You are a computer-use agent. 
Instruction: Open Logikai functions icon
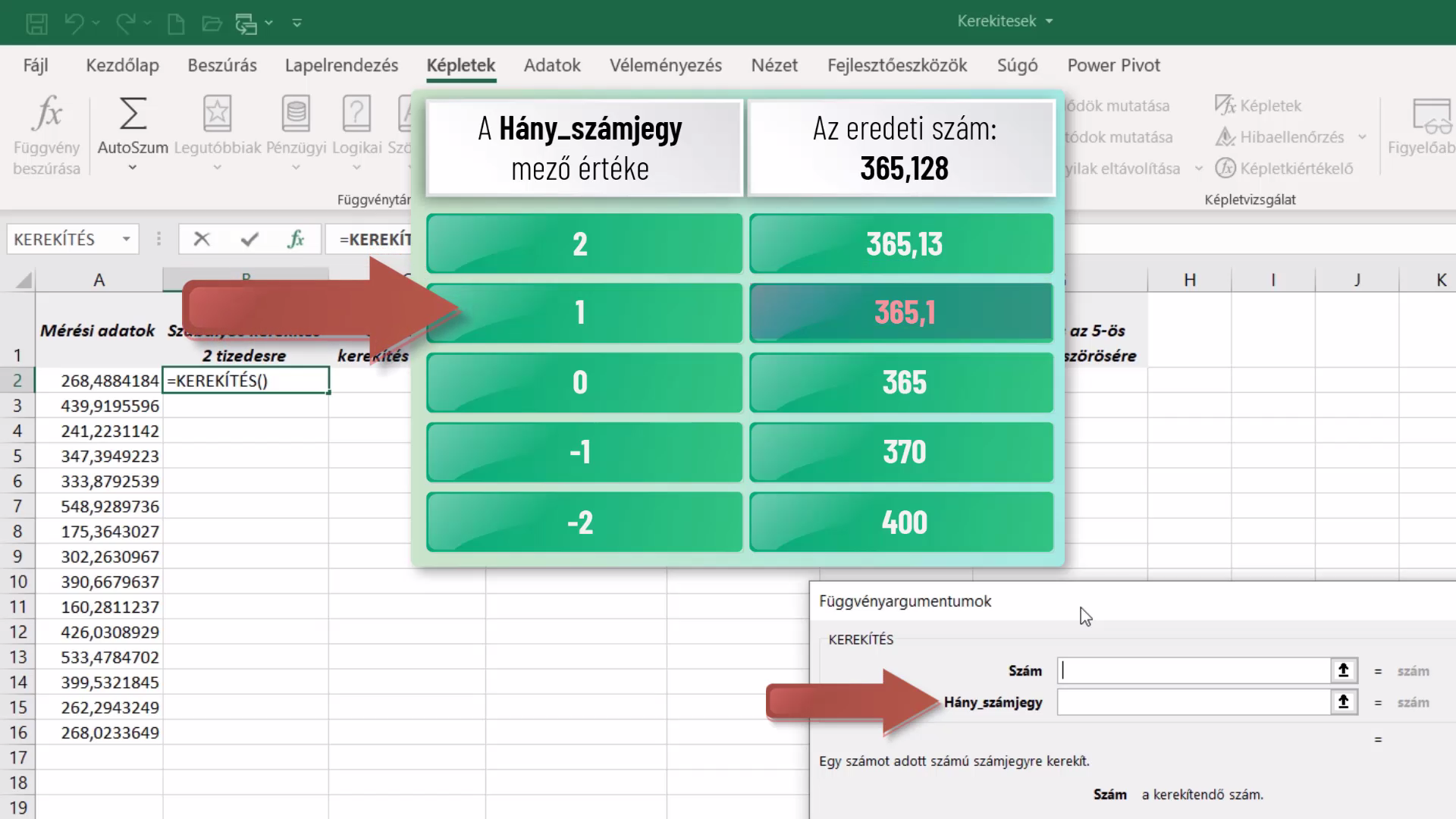pyautogui.click(x=356, y=114)
